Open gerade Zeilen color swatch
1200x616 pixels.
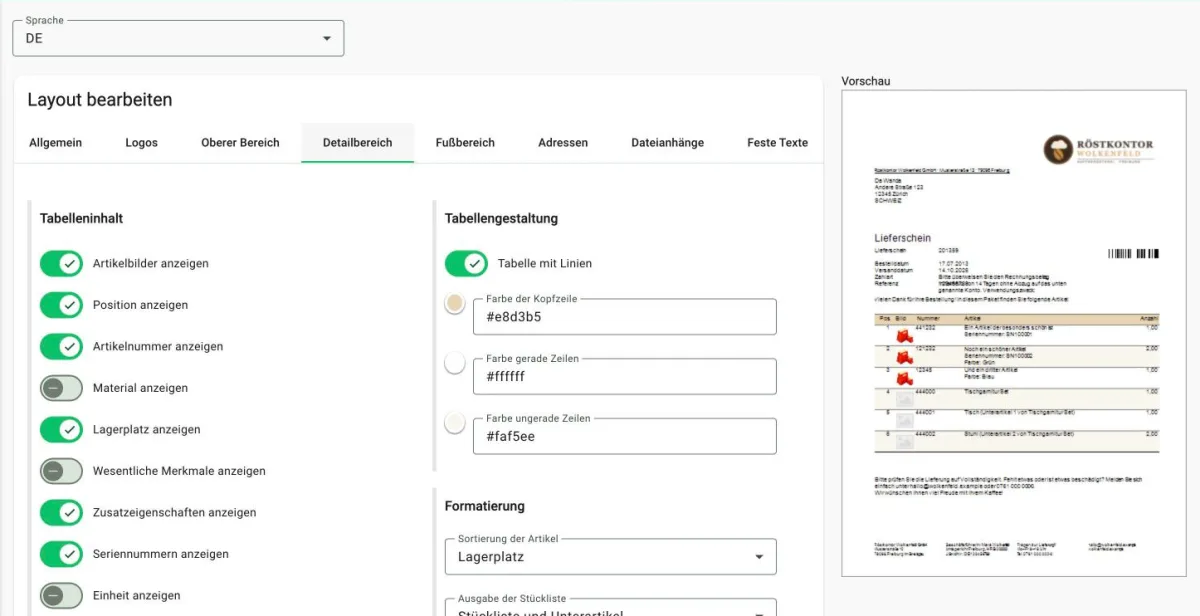click(x=455, y=363)
